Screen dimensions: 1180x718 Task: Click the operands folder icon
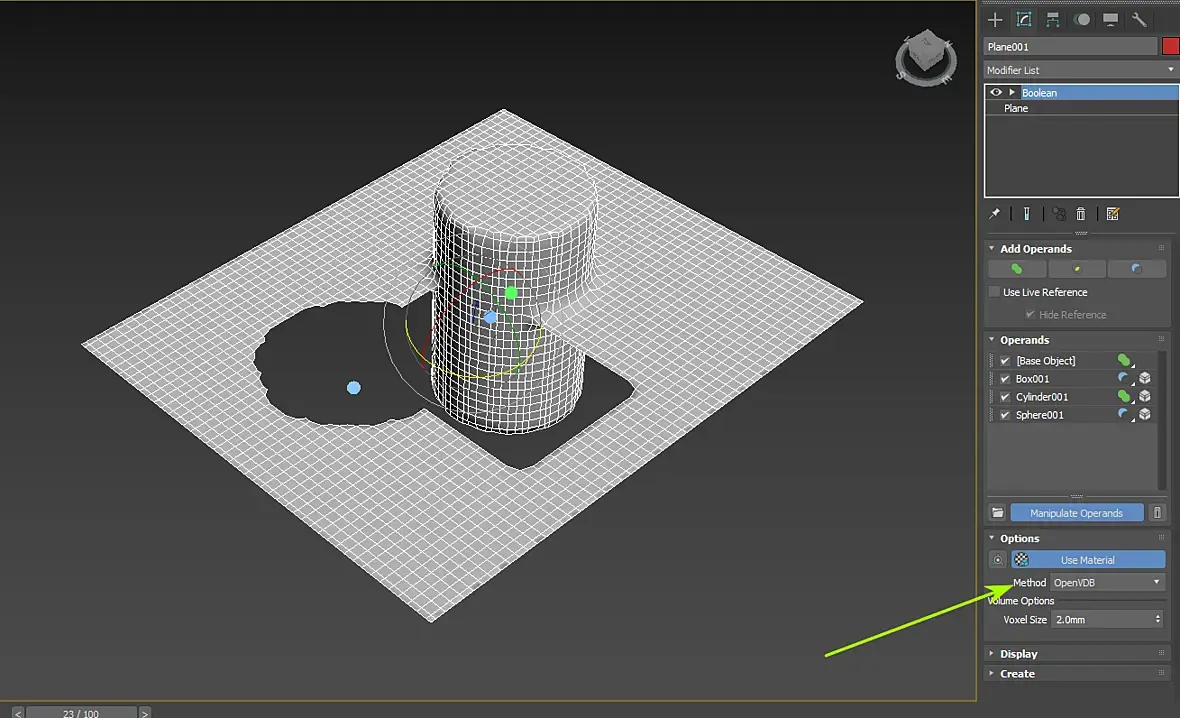pos(997,513)
